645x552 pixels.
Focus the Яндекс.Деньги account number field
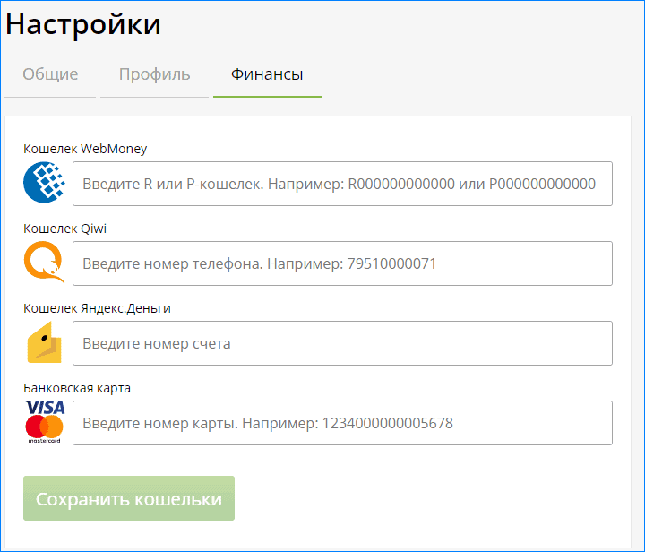click(343, 343)
